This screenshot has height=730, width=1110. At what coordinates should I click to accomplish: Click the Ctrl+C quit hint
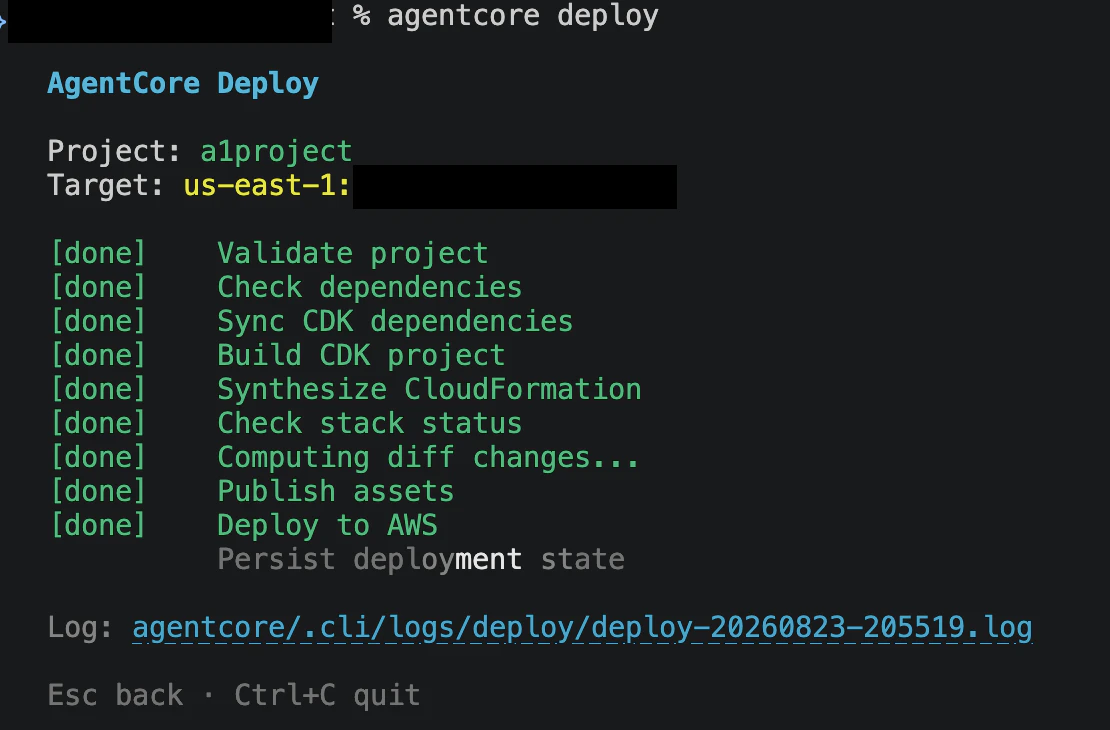coord(327,695)
